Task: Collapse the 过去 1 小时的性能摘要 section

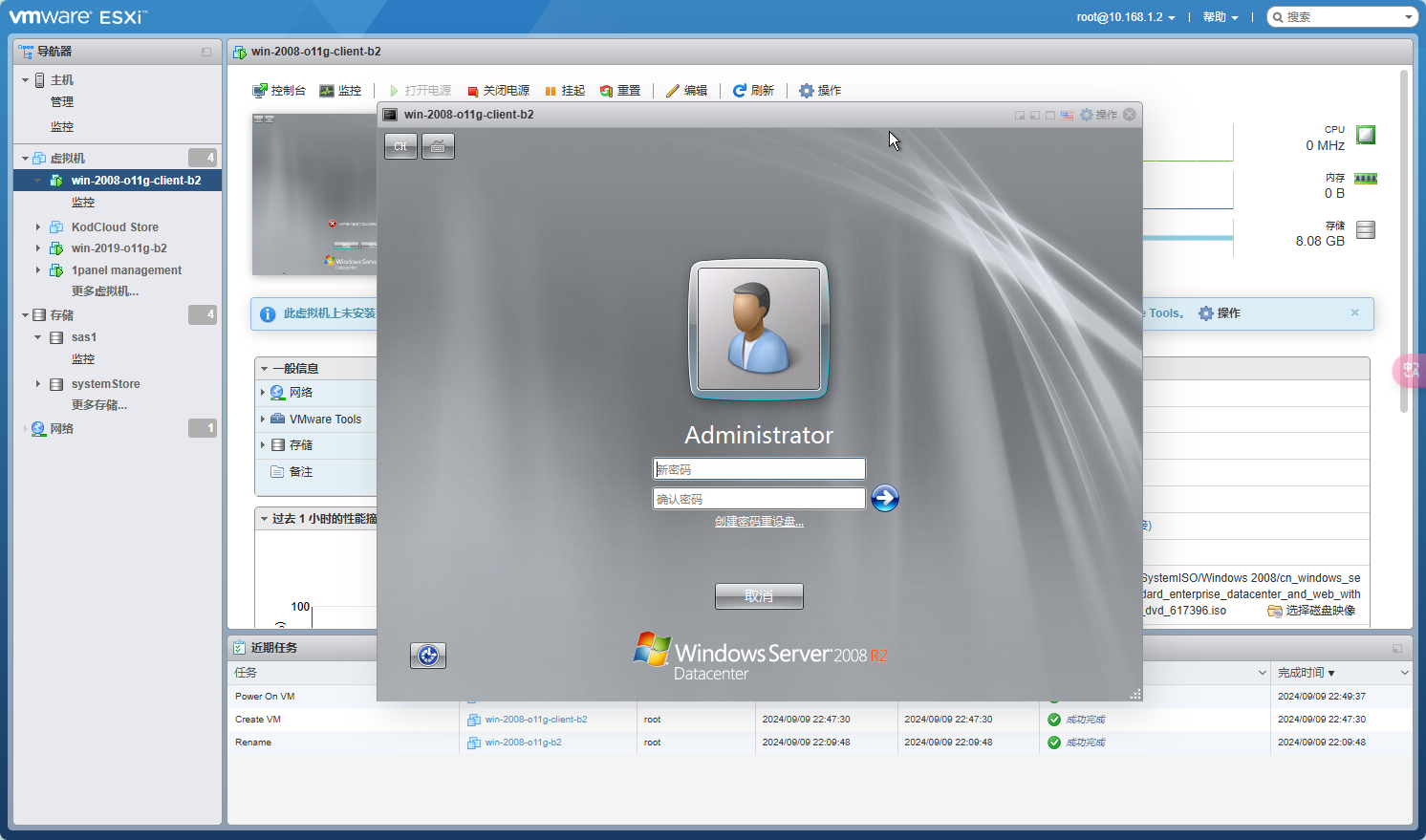Action: (x=265, y=519)
